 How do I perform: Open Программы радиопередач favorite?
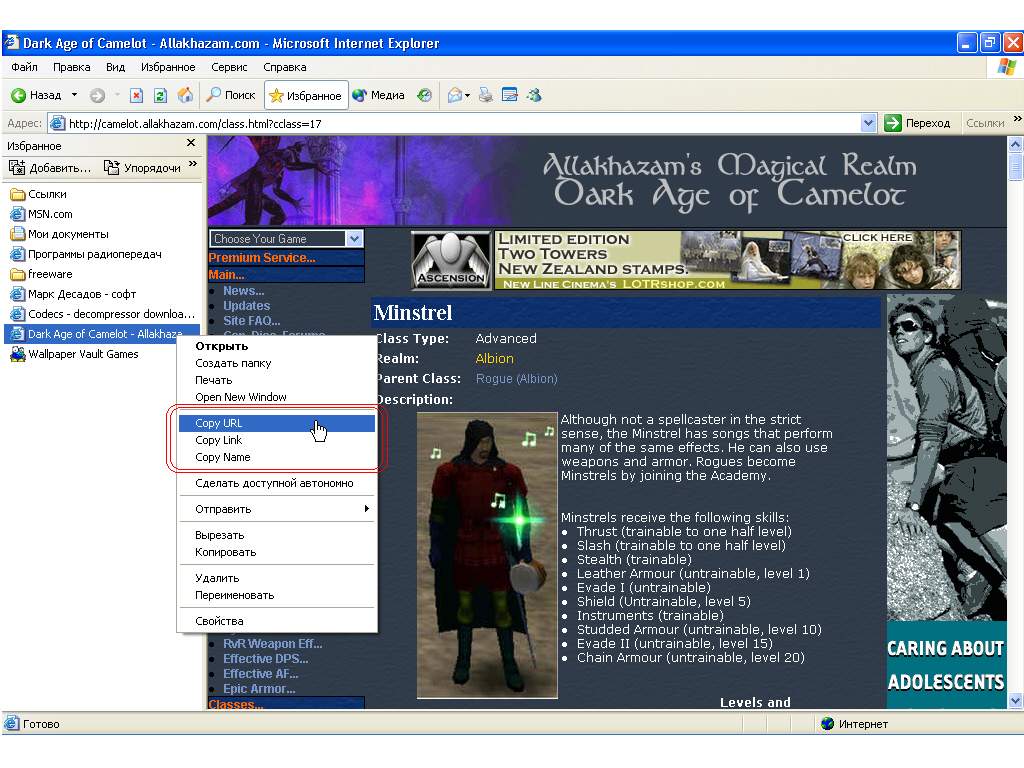tap(86, 254)
